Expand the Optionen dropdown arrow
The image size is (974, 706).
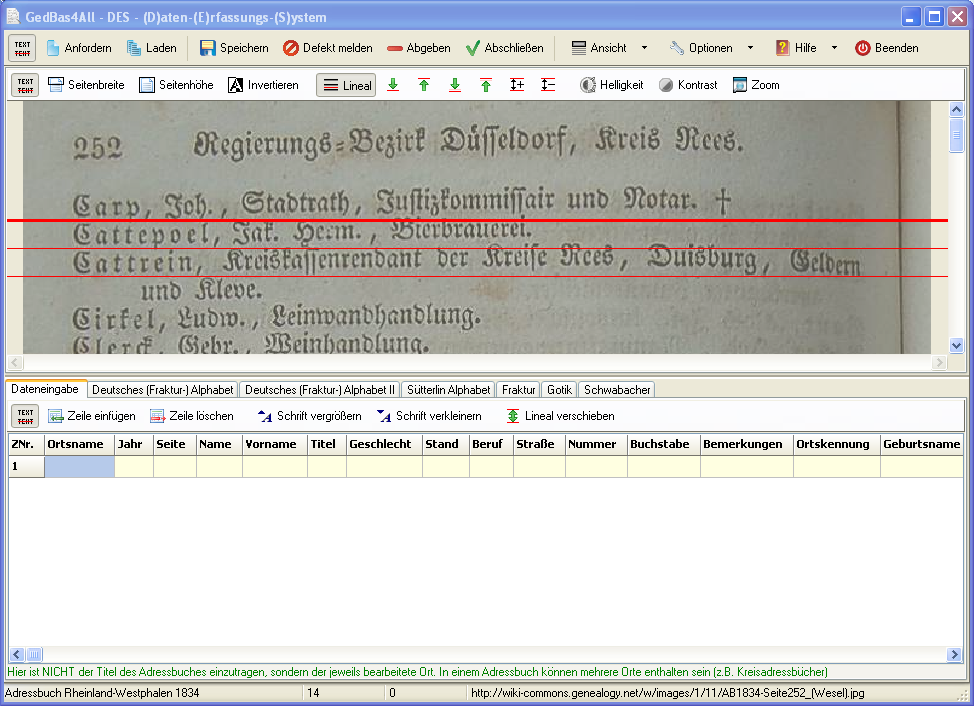[750, 48]
